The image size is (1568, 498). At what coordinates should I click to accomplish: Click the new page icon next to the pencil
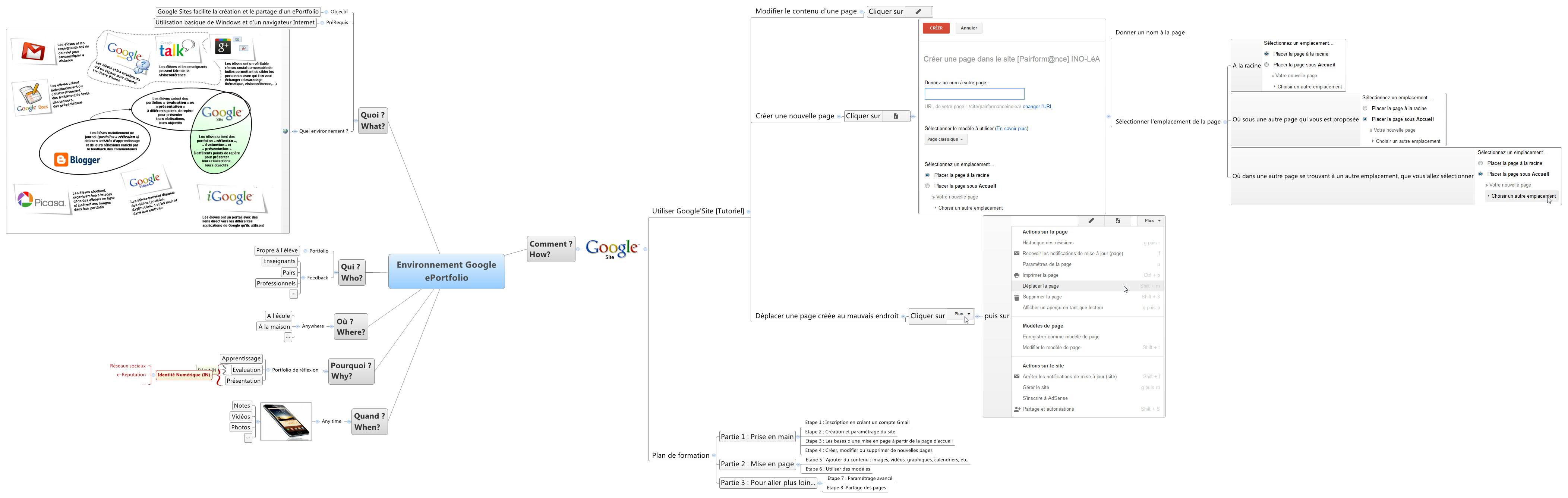point(1118,221)
